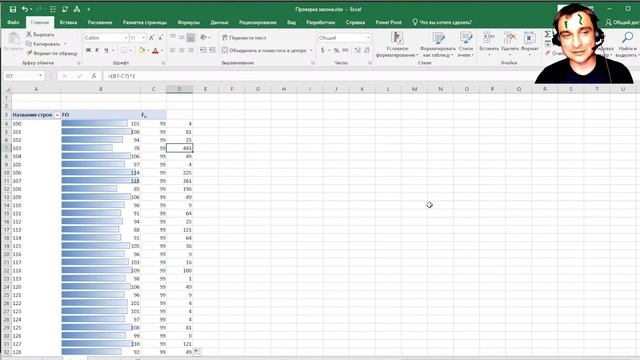Expand Cell Styles (Стили ячеек) menu
The width and height of the screenshot is (640, 360).
(x=466, y=45)
